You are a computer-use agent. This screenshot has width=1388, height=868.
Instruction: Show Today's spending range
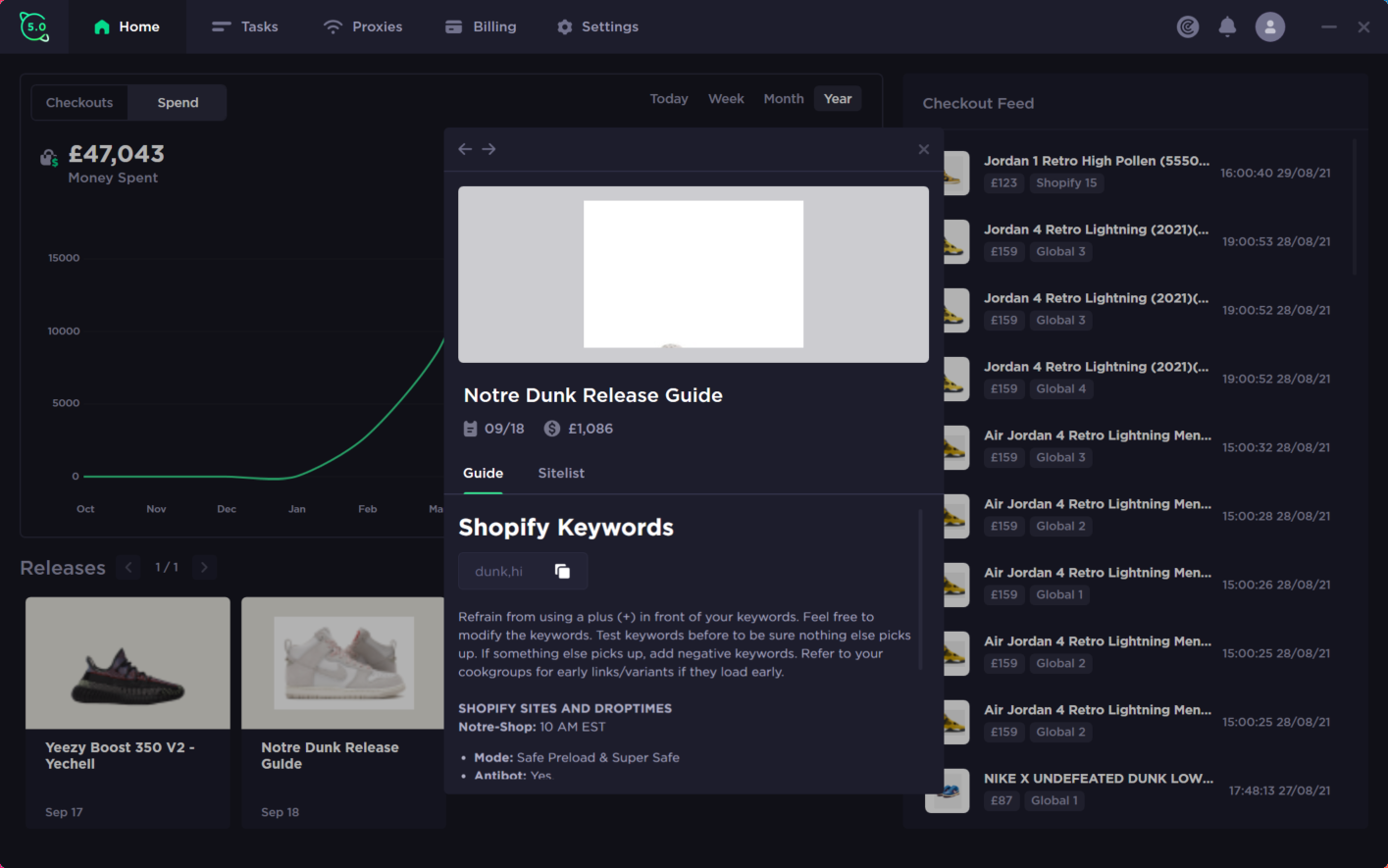[x=669, y=99]
